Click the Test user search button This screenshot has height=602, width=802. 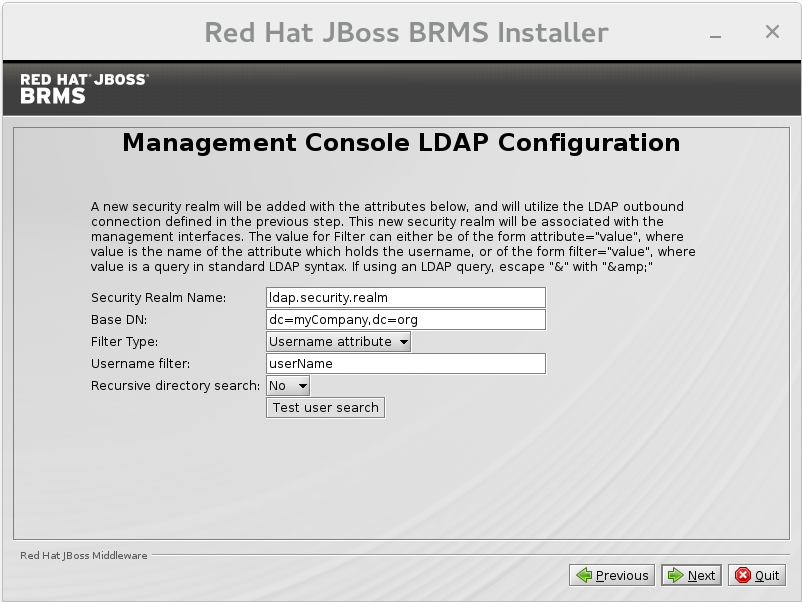pyautogui.click(x=325, y=408)
